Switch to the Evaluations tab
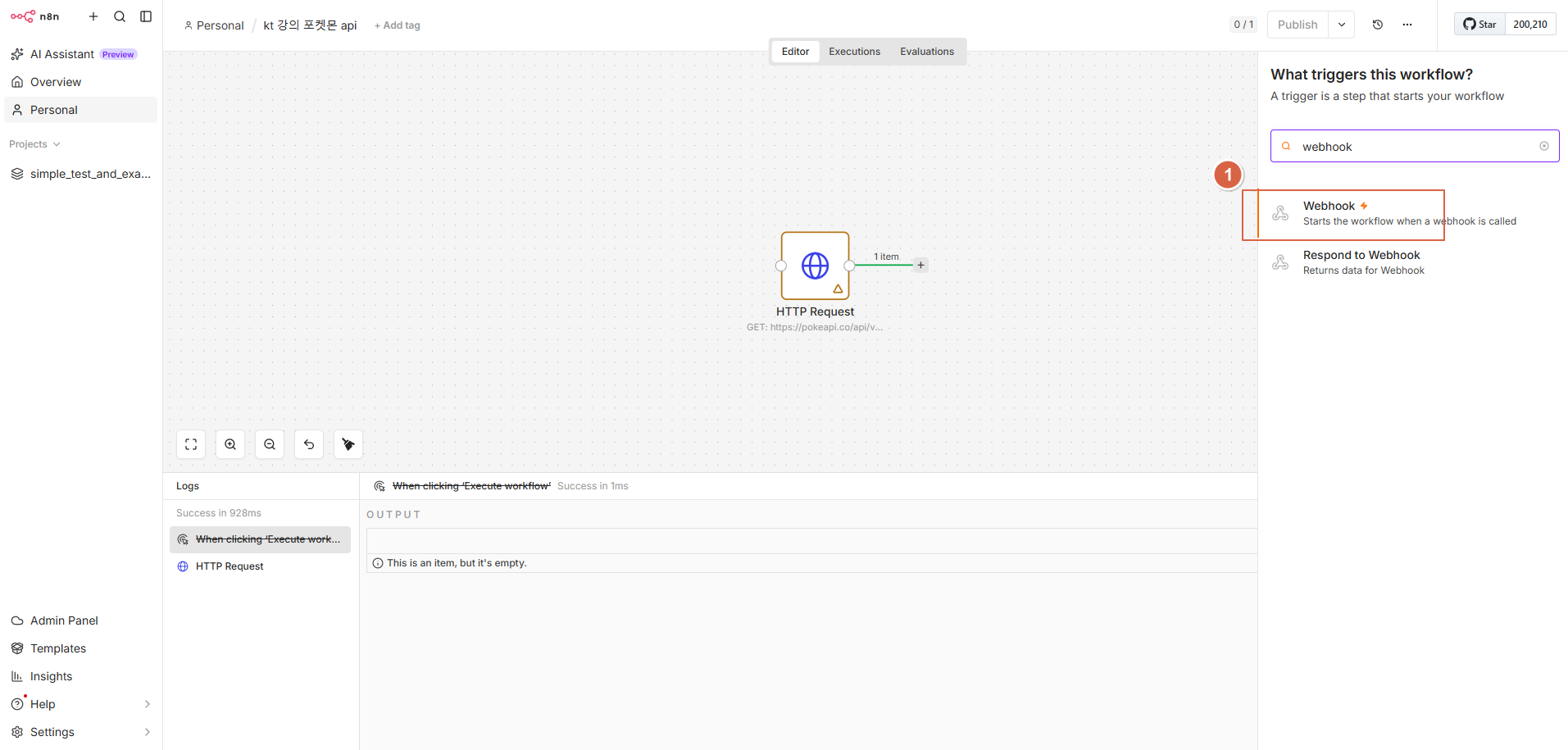 [927, 52]
